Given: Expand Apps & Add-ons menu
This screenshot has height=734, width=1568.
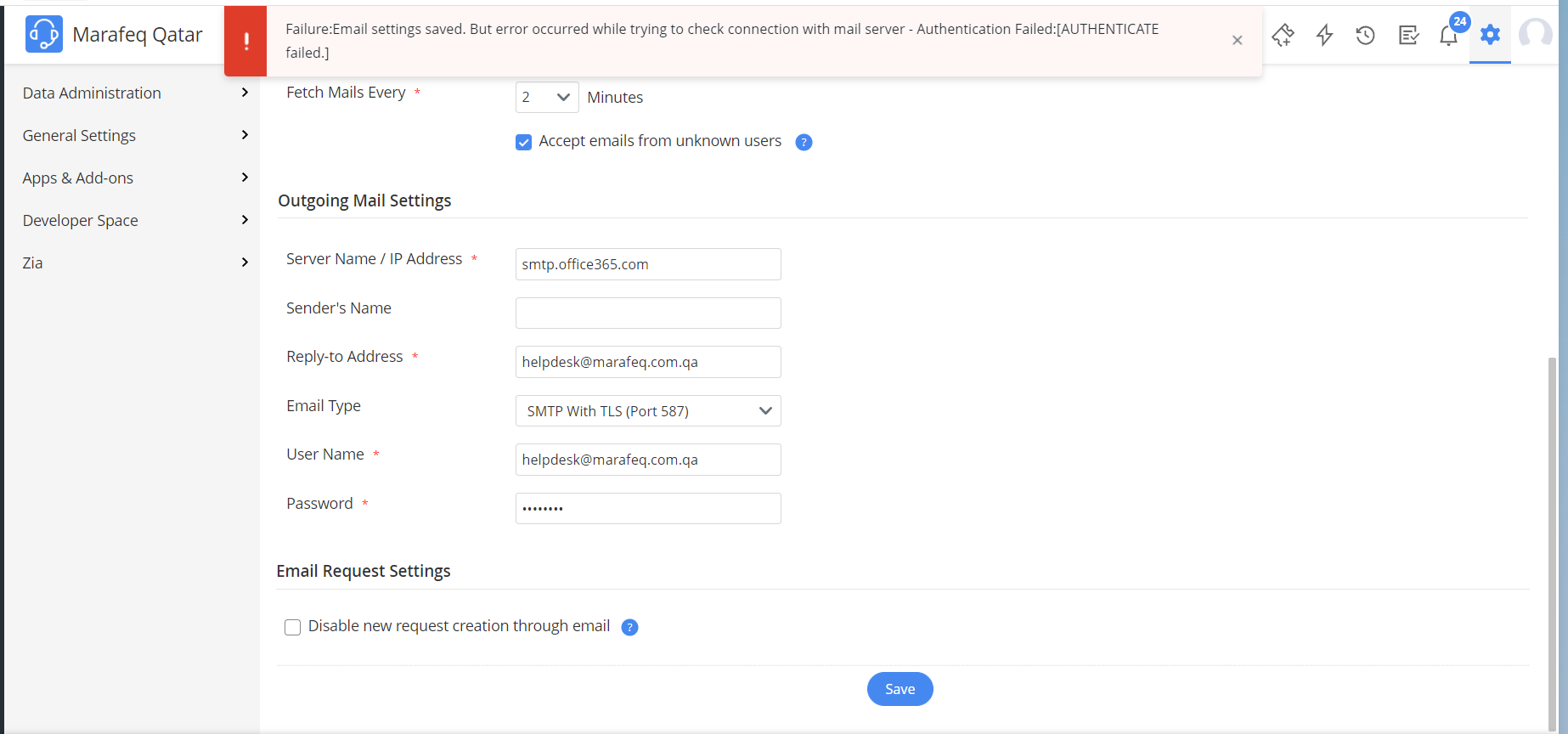Looking at the screenshot, I should [x=136, y=178].
